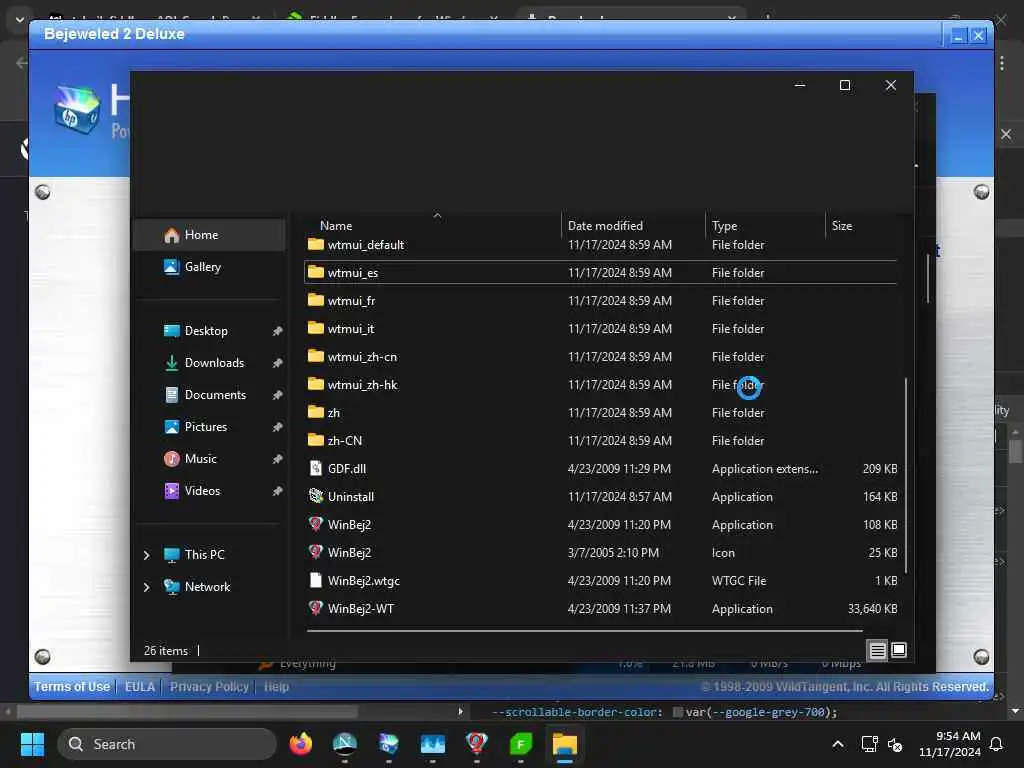Open the Windows Start menu

coord(32,744)
